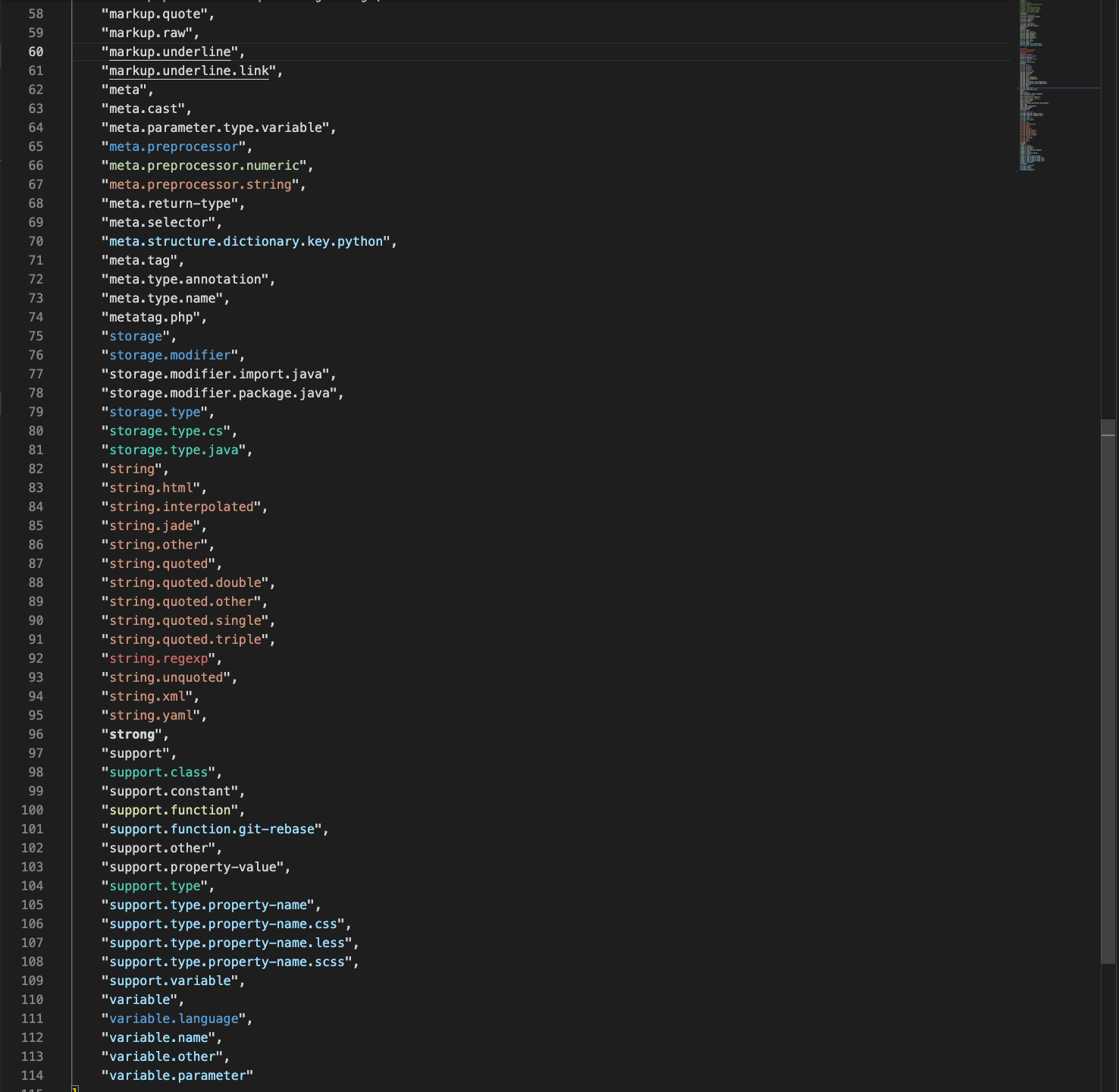Click the code minimap overview
The height and width of the screenshot is (1092, 1119).
coord(1058,86)
